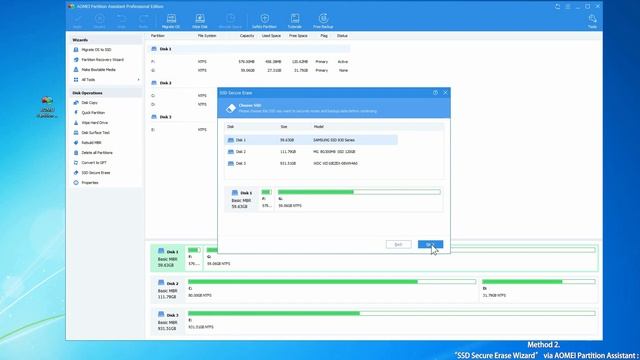The height and width of the screenshot is (360, 640).
Task: Select the G: partition row in main list
Action: click(x=250, y=71)
